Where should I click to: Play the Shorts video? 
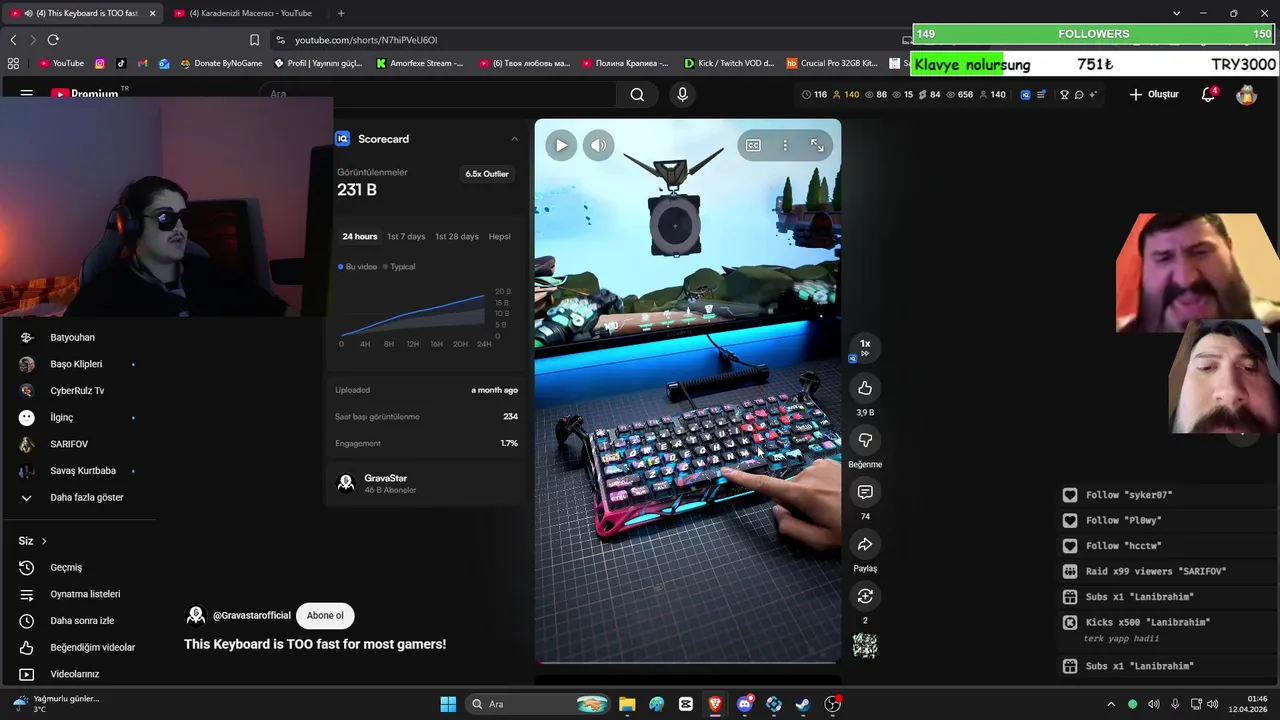561,145
